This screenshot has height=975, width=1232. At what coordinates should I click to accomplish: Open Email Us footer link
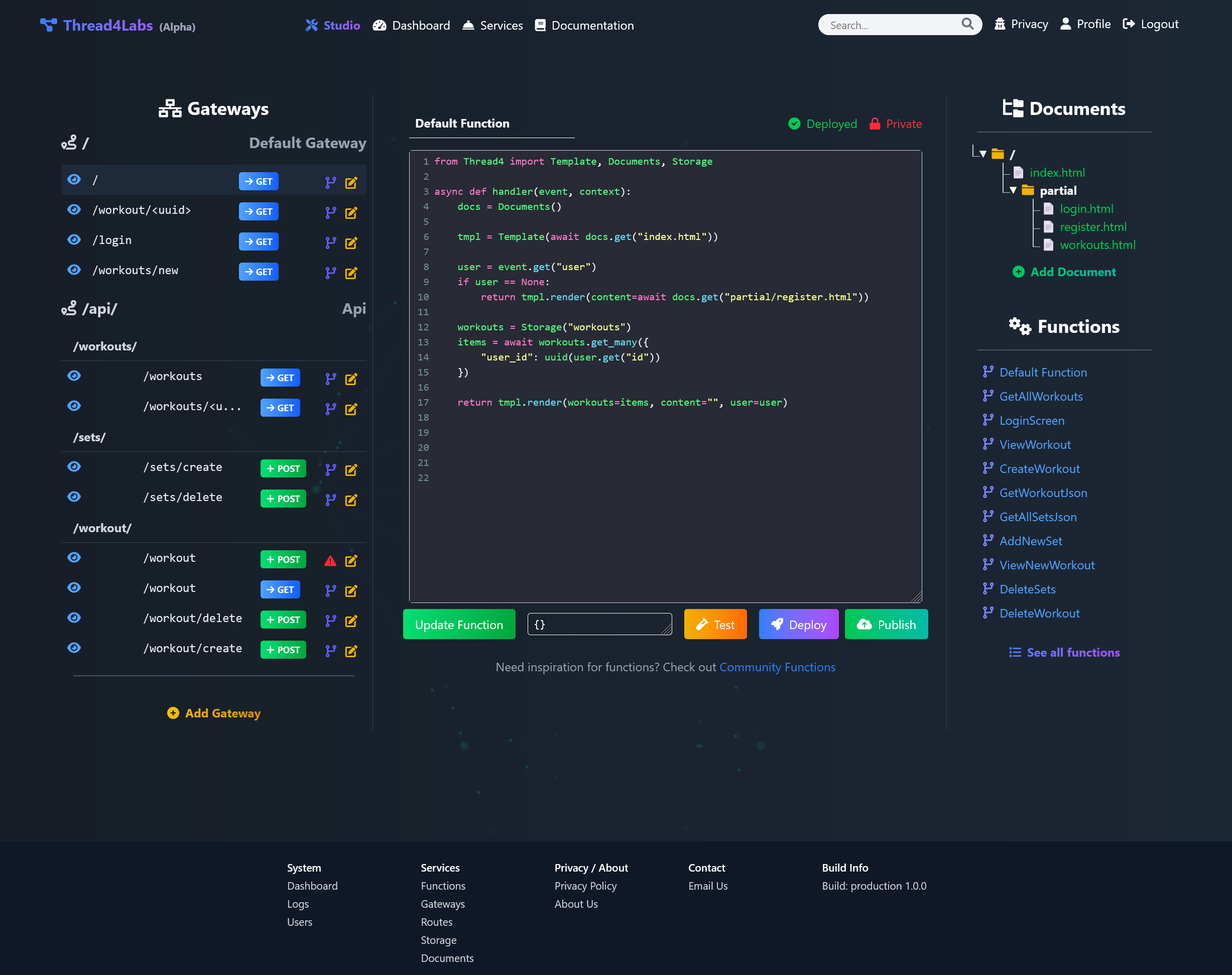coord(708,886)
